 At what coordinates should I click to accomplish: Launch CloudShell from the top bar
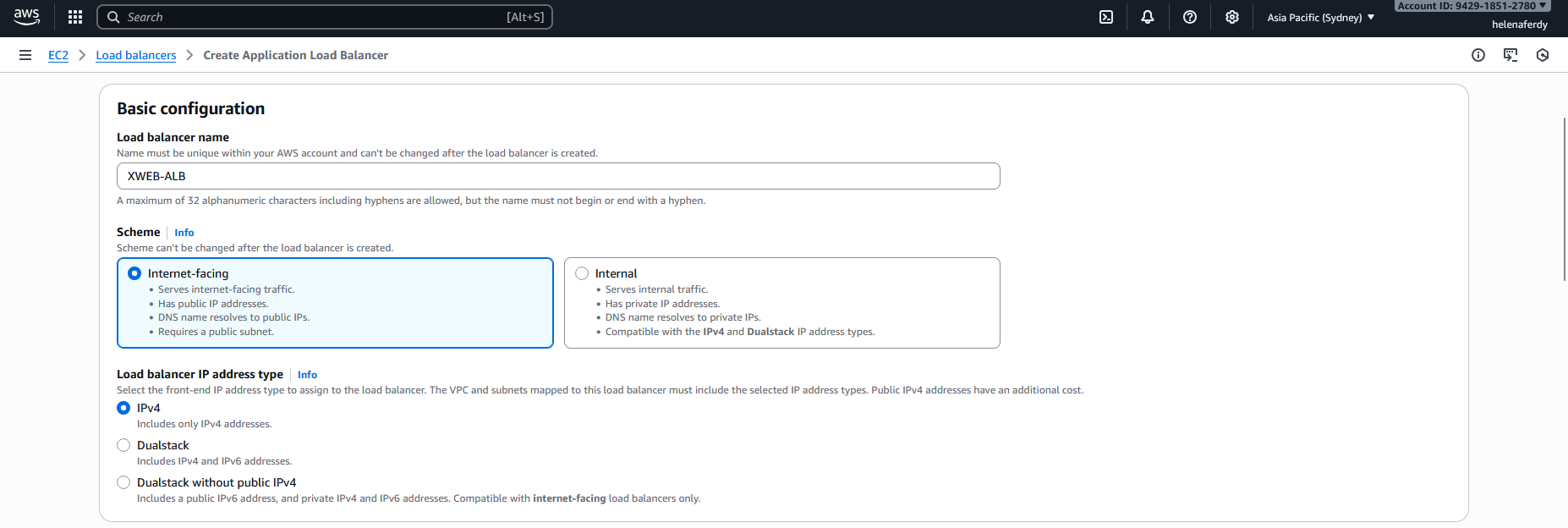tap(1105, 17)
